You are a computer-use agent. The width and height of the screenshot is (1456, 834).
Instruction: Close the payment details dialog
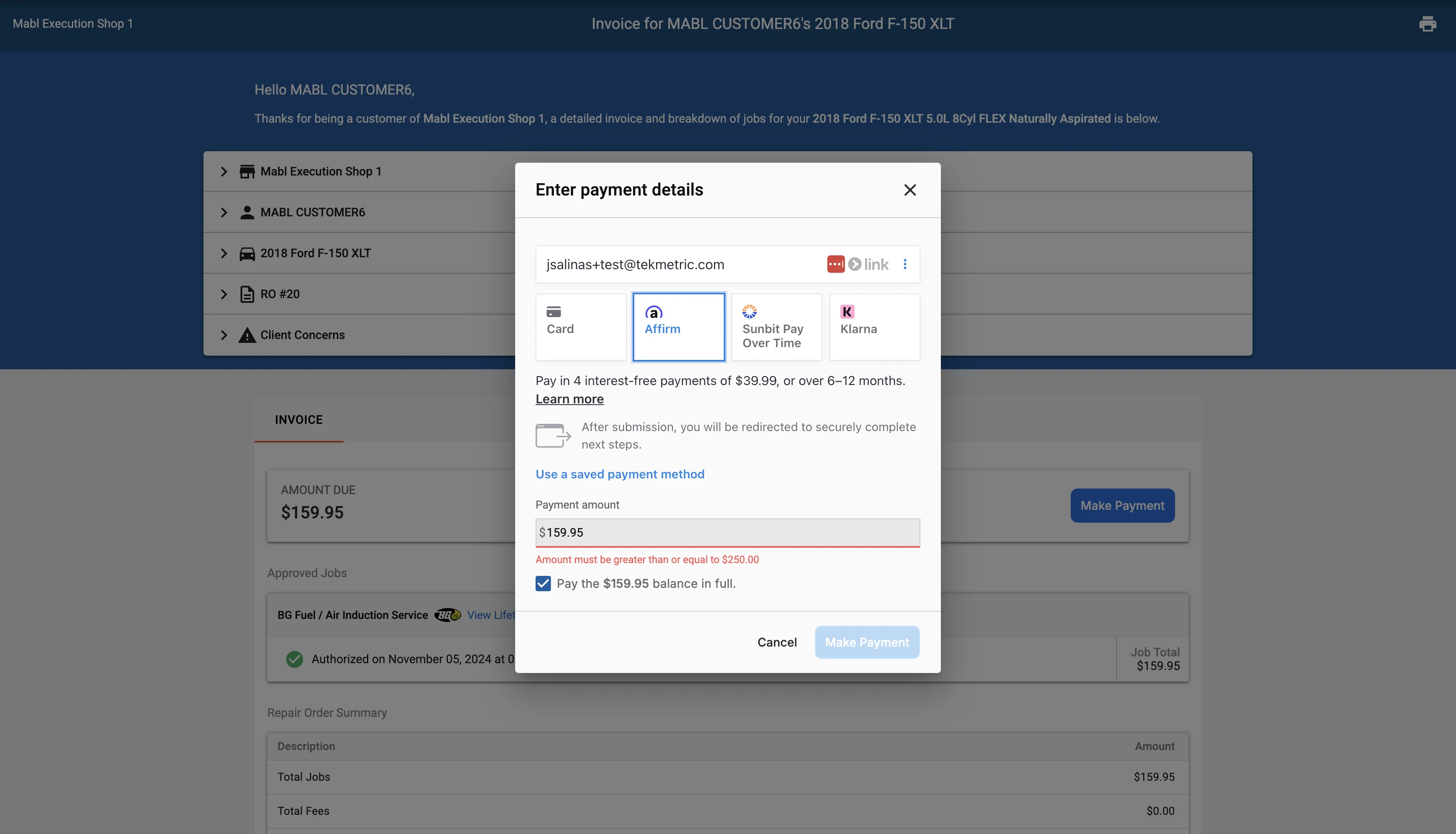pyautogui.click(x=909, y=190)
